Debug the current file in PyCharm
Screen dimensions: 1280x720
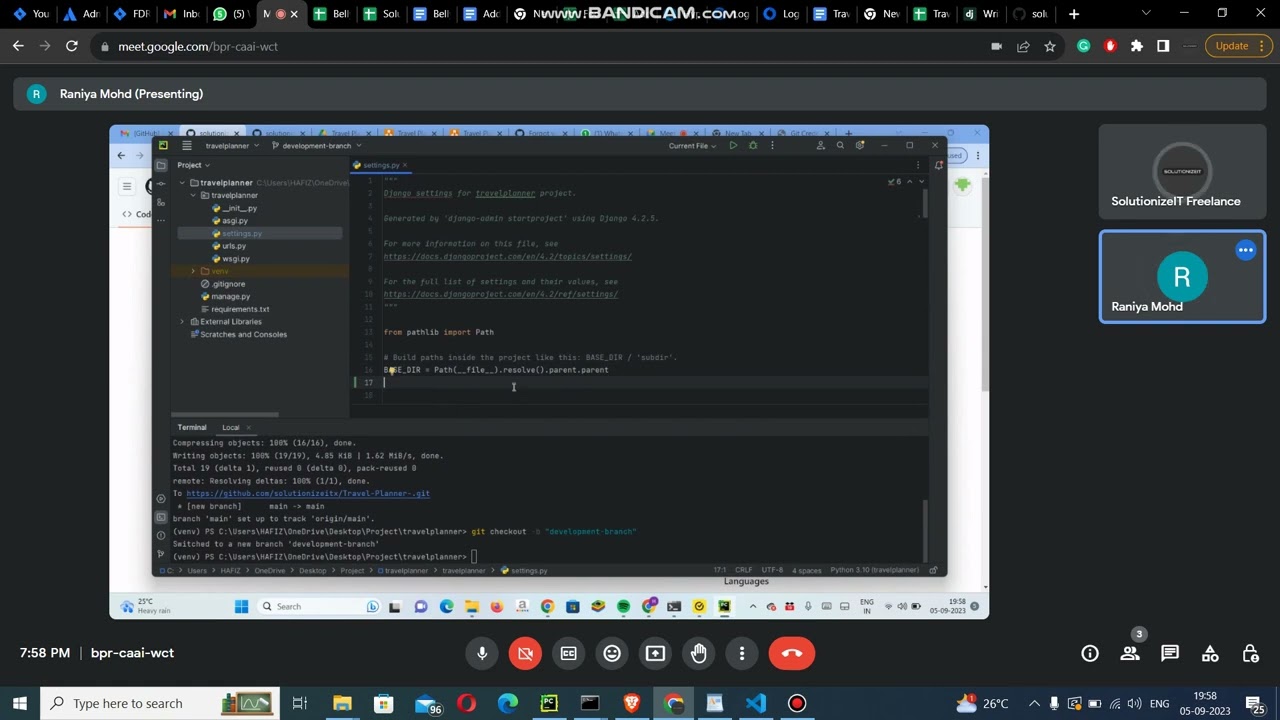(753, 146)
